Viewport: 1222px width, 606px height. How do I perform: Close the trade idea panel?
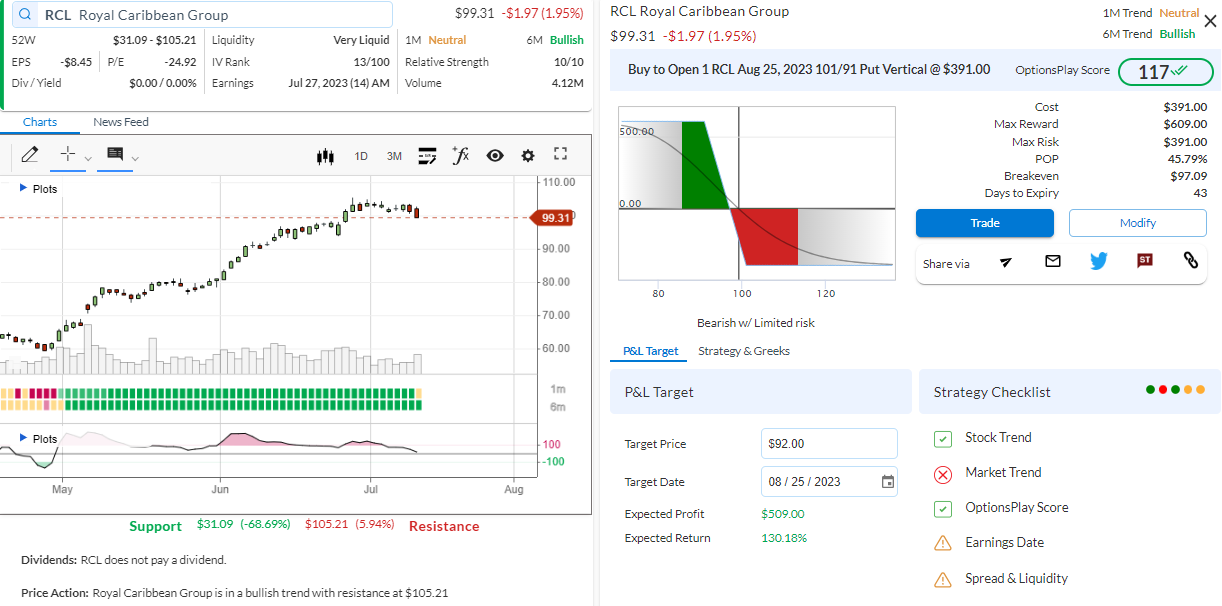click(1209, 19)
